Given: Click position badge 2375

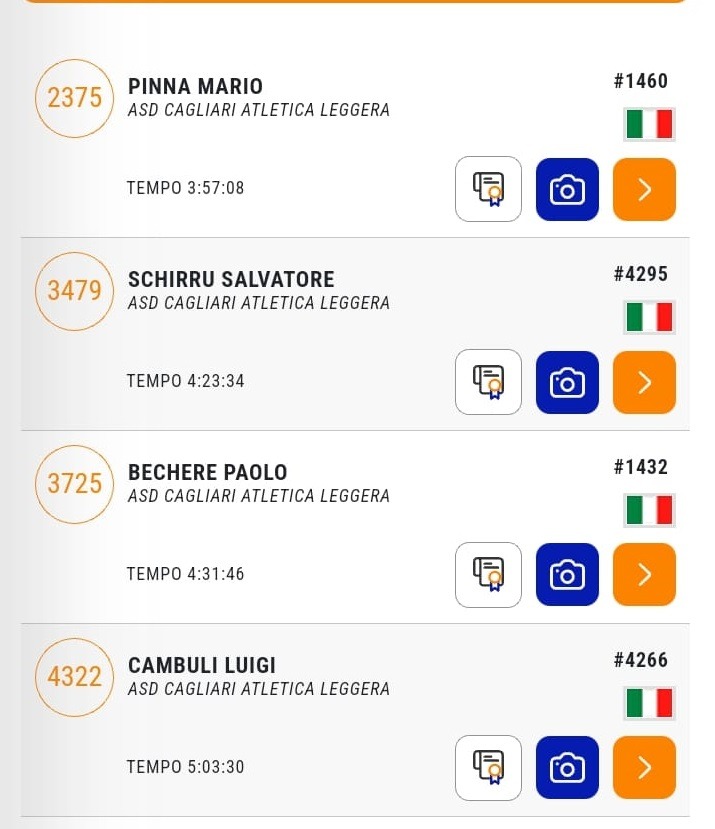Looking at the screenshot, I should point(75,98).
